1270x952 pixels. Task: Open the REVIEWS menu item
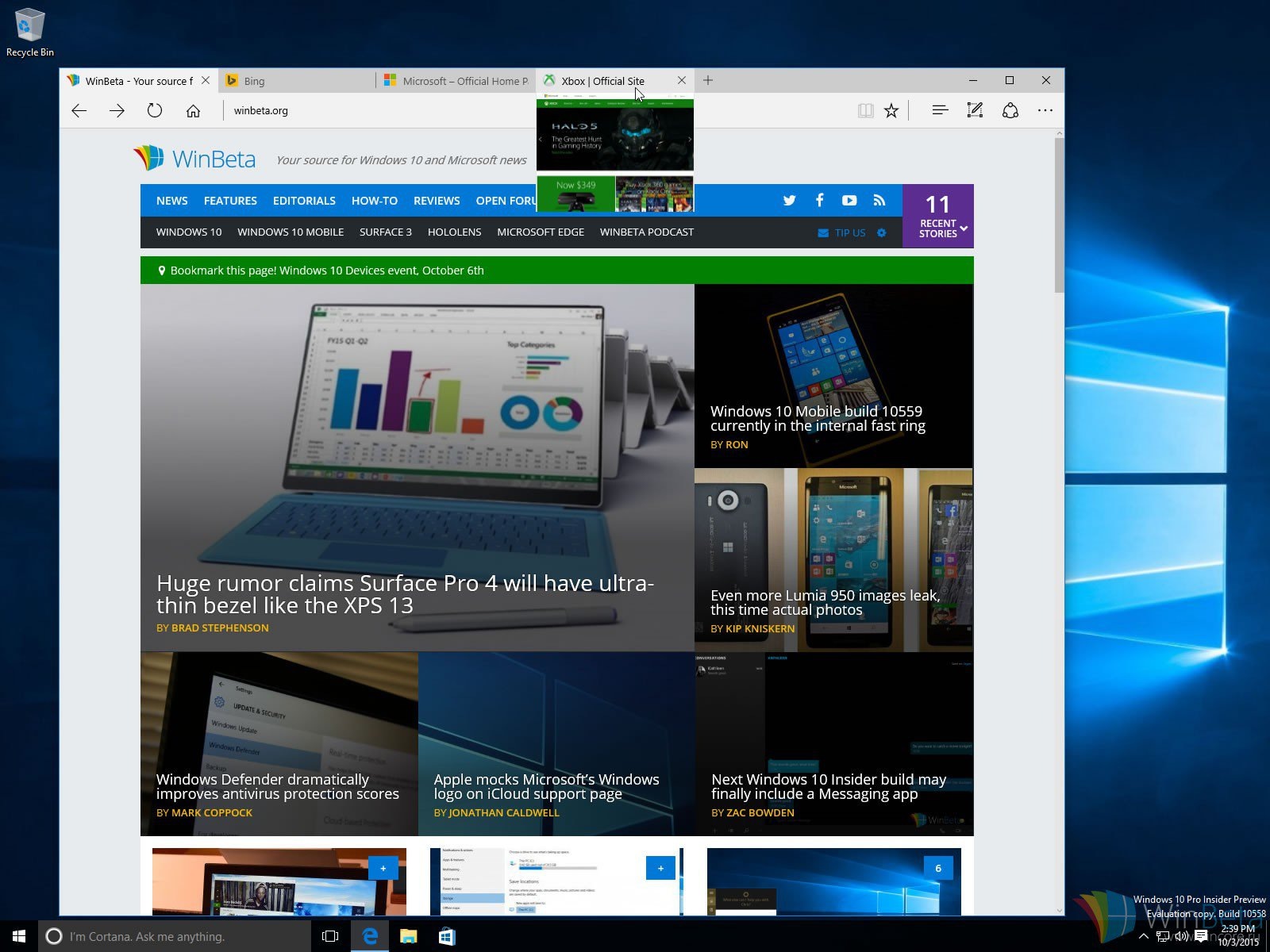(x=437, y=201)
